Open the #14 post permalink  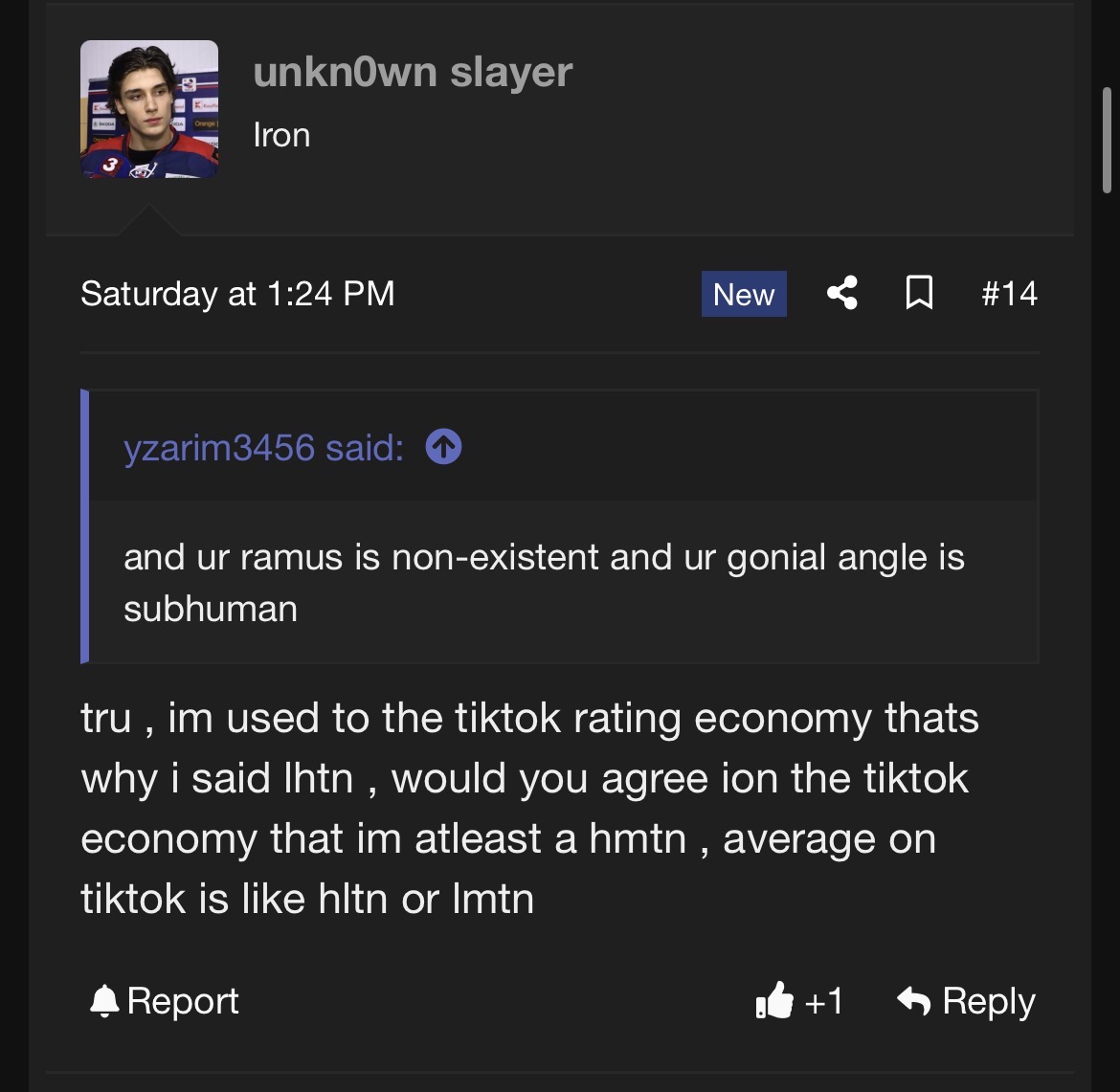pos(1009,293)
